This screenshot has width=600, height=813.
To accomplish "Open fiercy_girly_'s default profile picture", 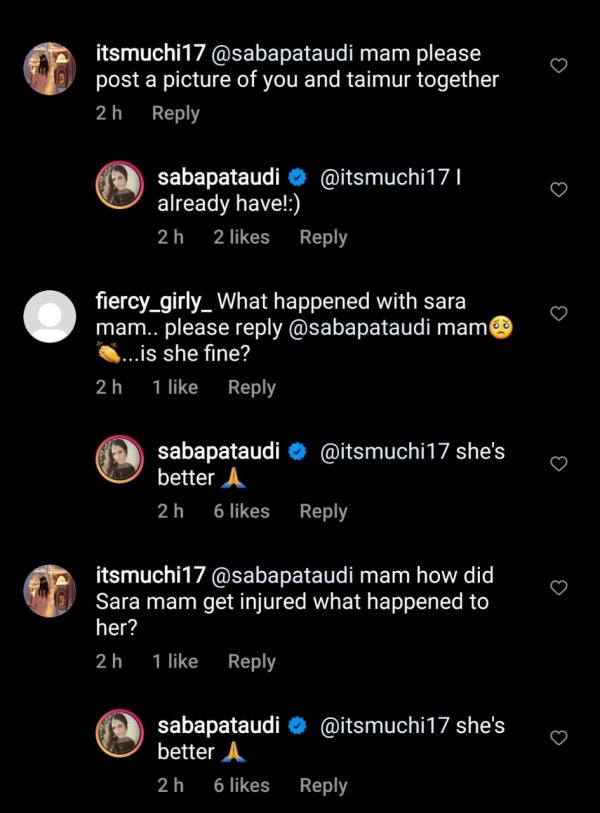I will click(x=49, y=317).
